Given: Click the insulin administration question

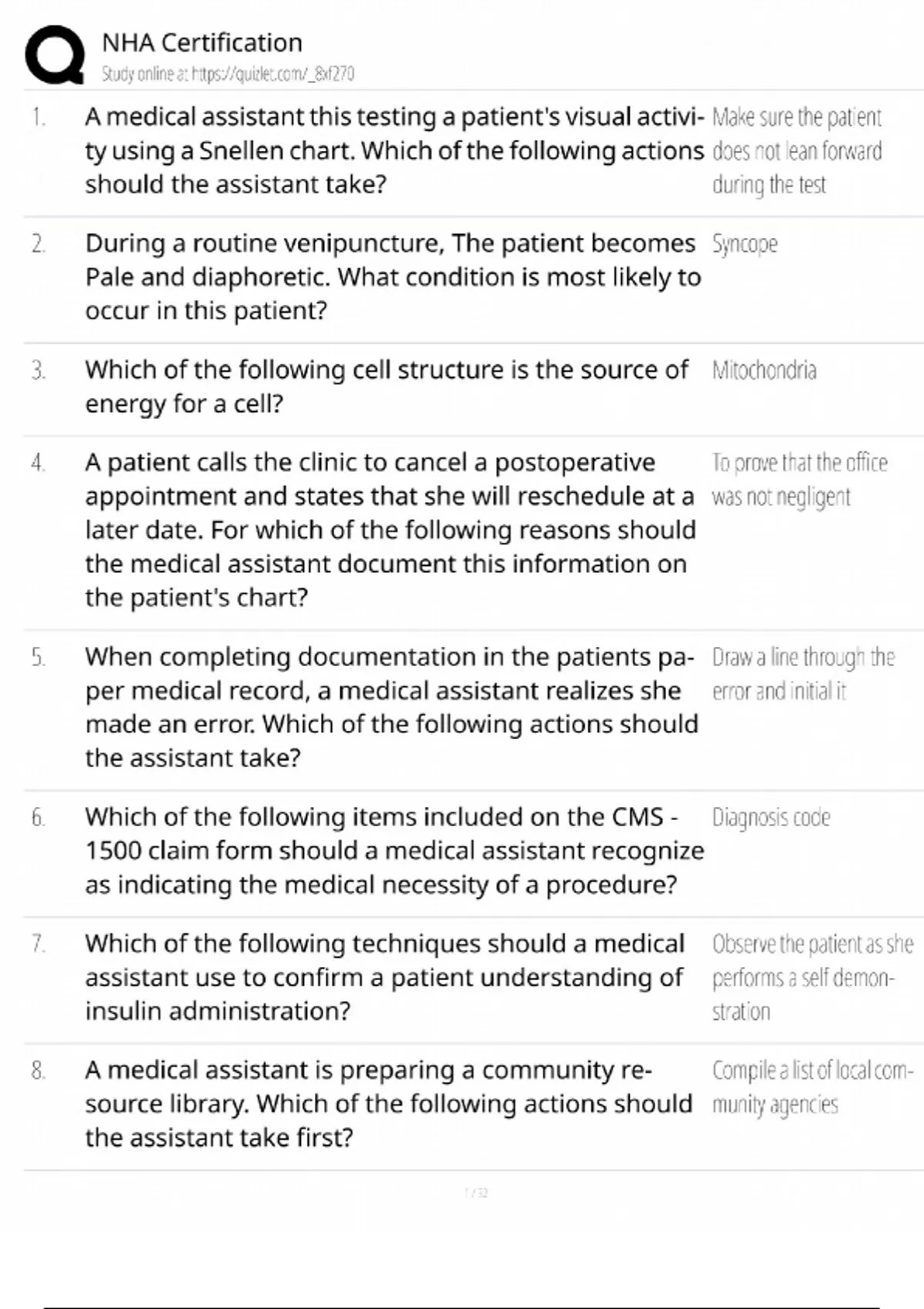Looking at the screenshot, I should (x=384, y=976).
